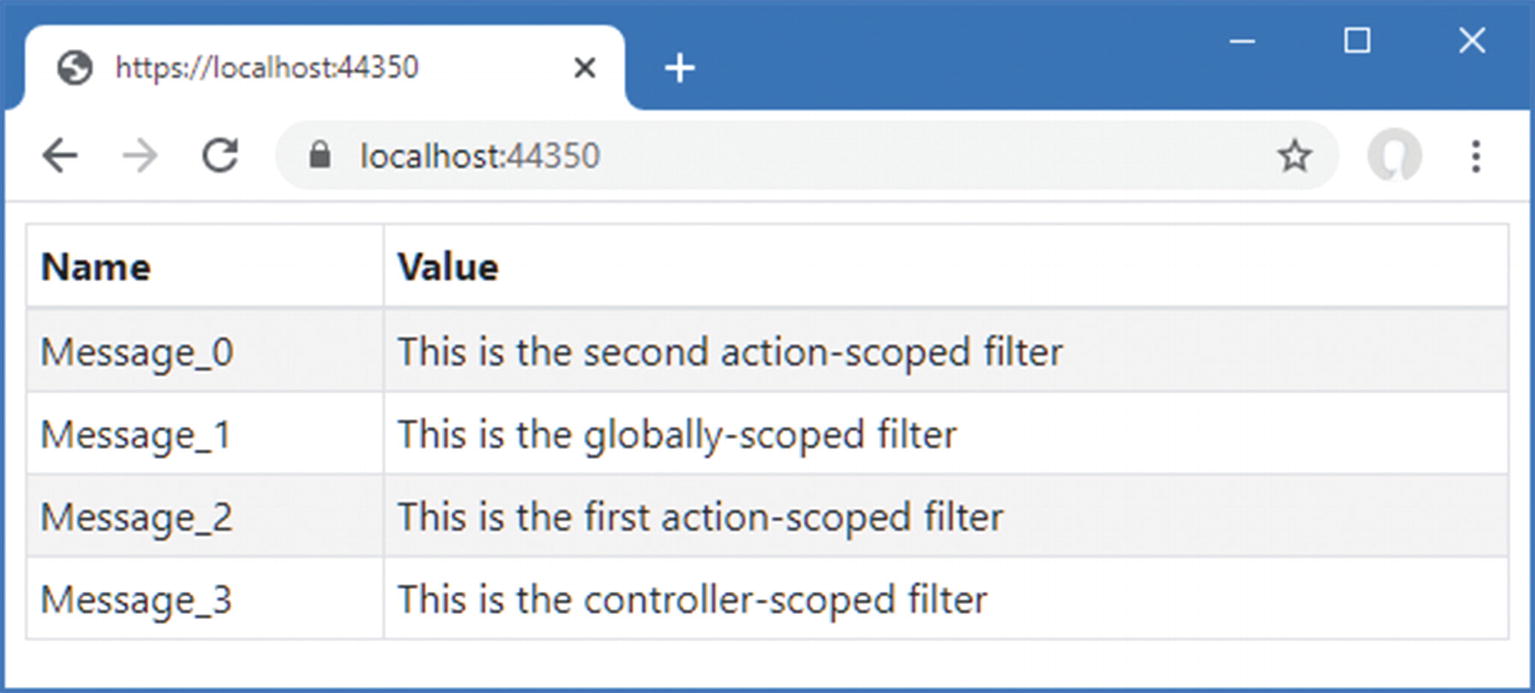Click the Message_3 cell
1535x693 pixels.
(136, 600)
